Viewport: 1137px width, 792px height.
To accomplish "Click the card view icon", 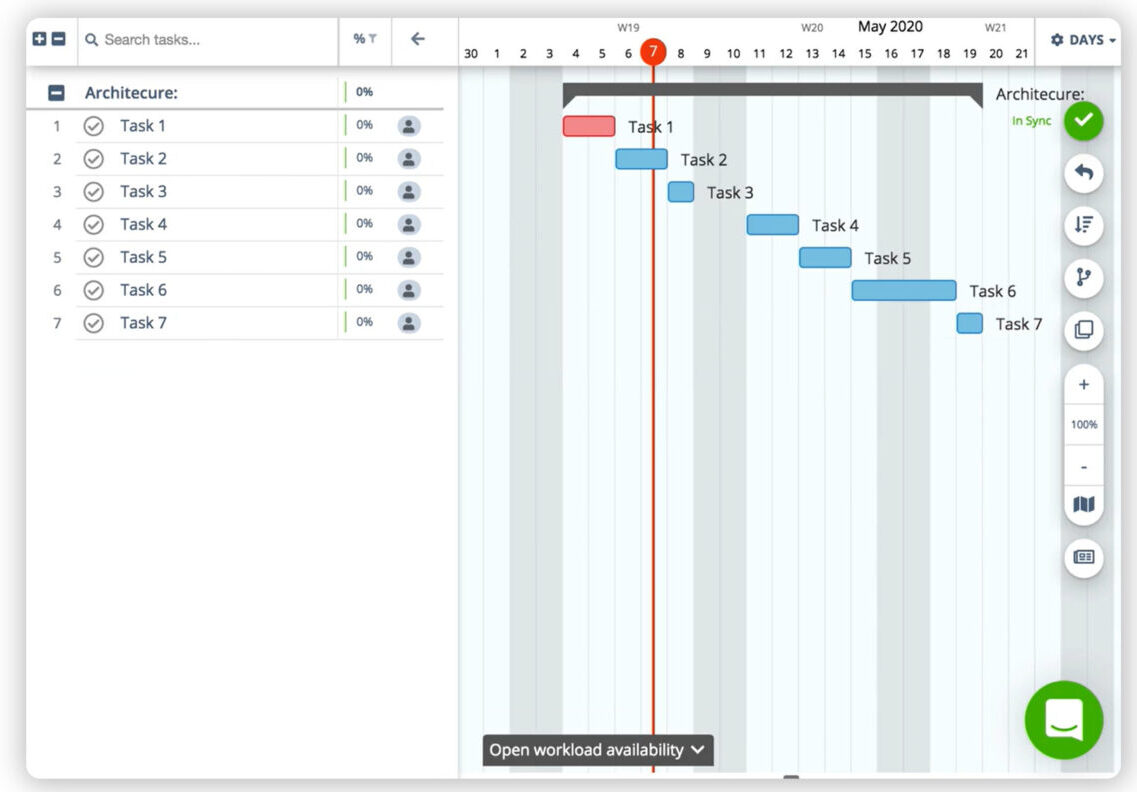I will [x=1083, y=557].
